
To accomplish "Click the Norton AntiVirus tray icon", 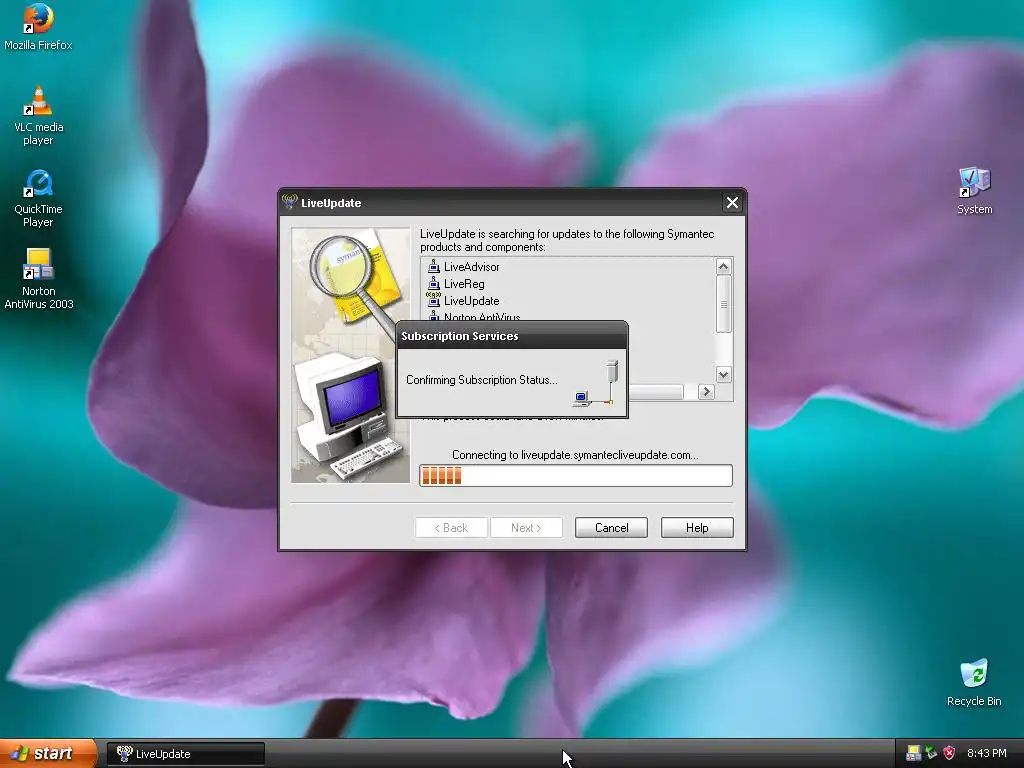I will 913,753.
